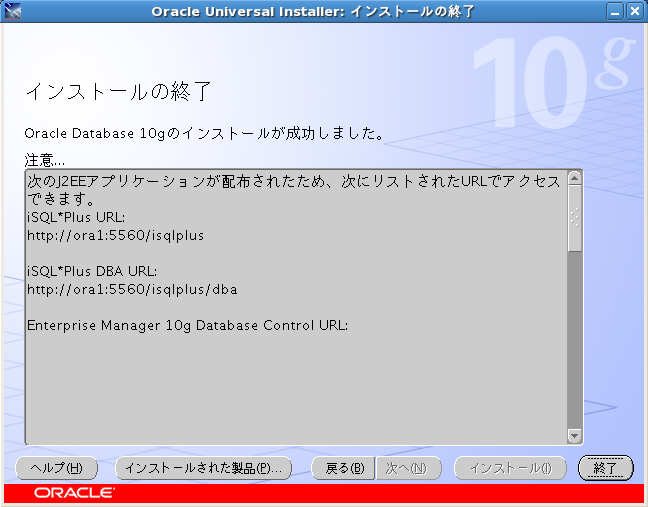The image size is (648, 507).
Task: Close the Oracle Universal Installer window
Action: pos(634,11)
